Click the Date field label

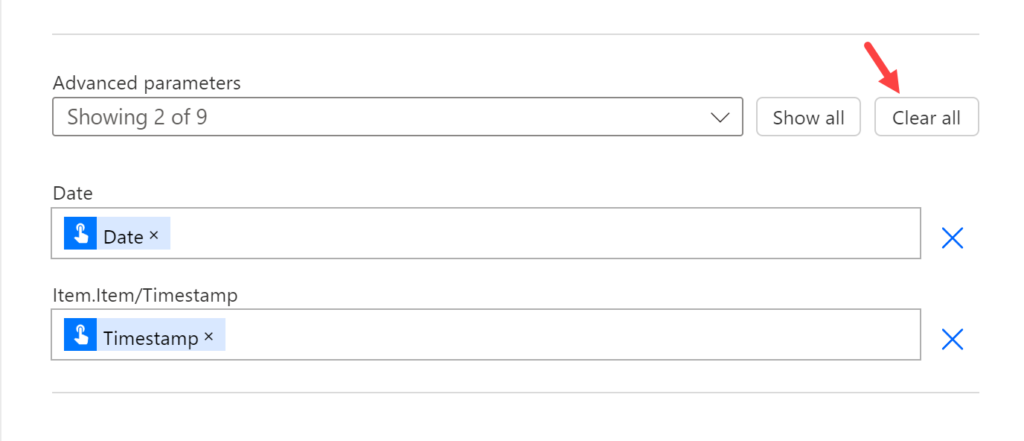coord(72,192)
